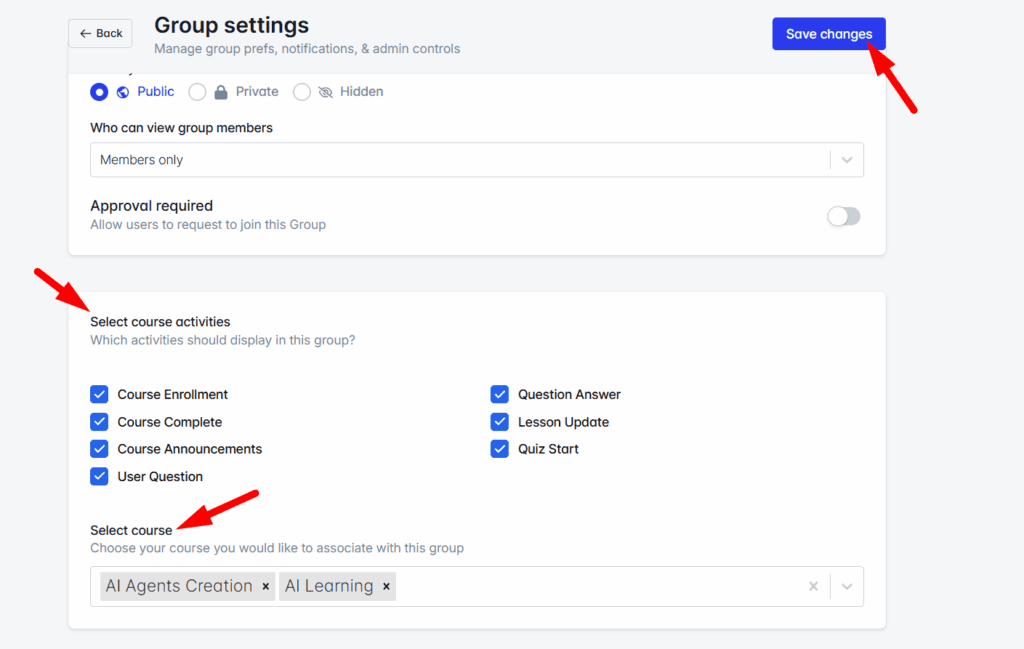This screenshot has height=649, width=1024.
Task: Clear all selected courses with the x icon
Action: tap(813, 586)
